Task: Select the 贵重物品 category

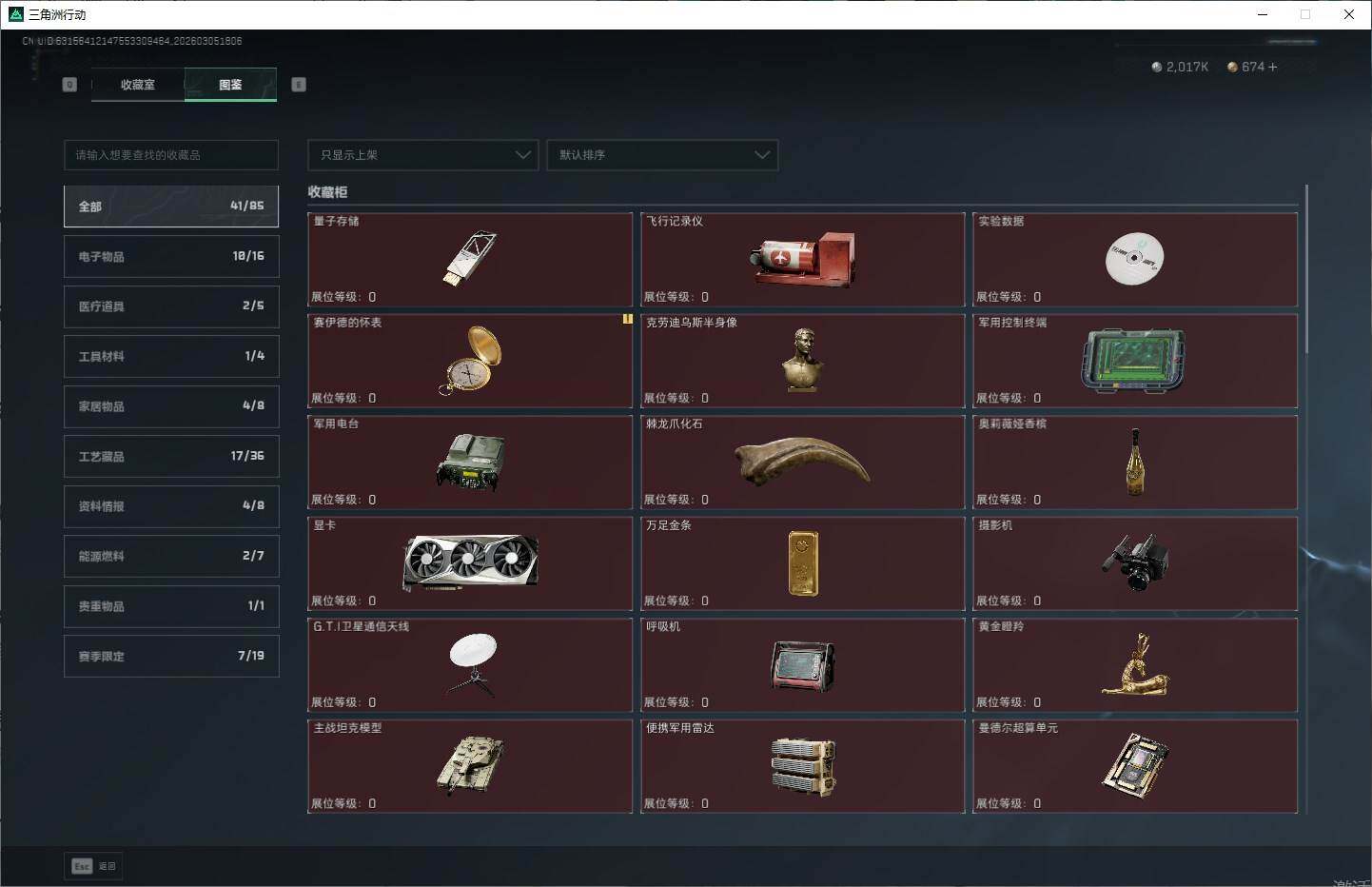Action: coord(171,606)
